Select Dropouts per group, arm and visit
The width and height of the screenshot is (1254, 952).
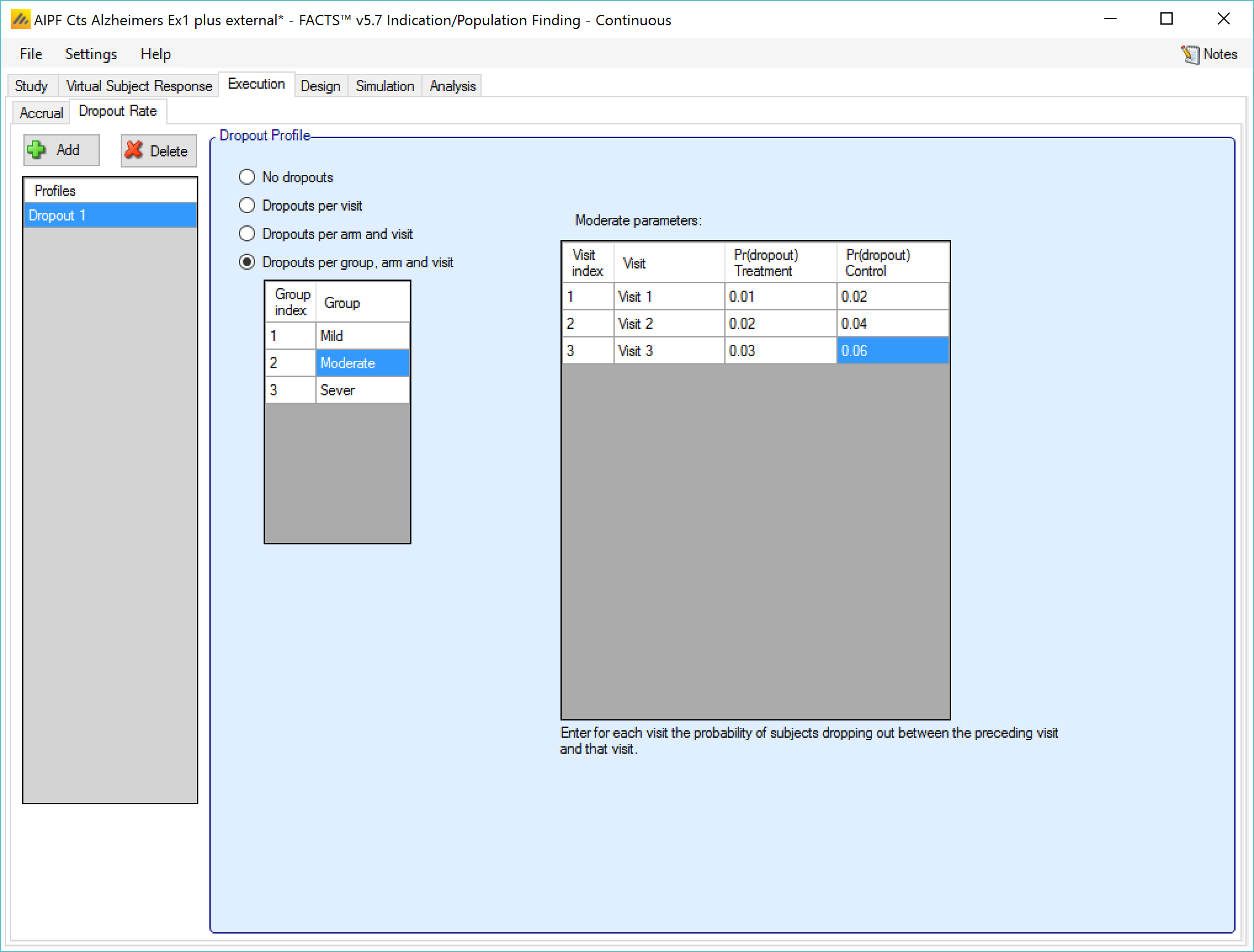247,262
